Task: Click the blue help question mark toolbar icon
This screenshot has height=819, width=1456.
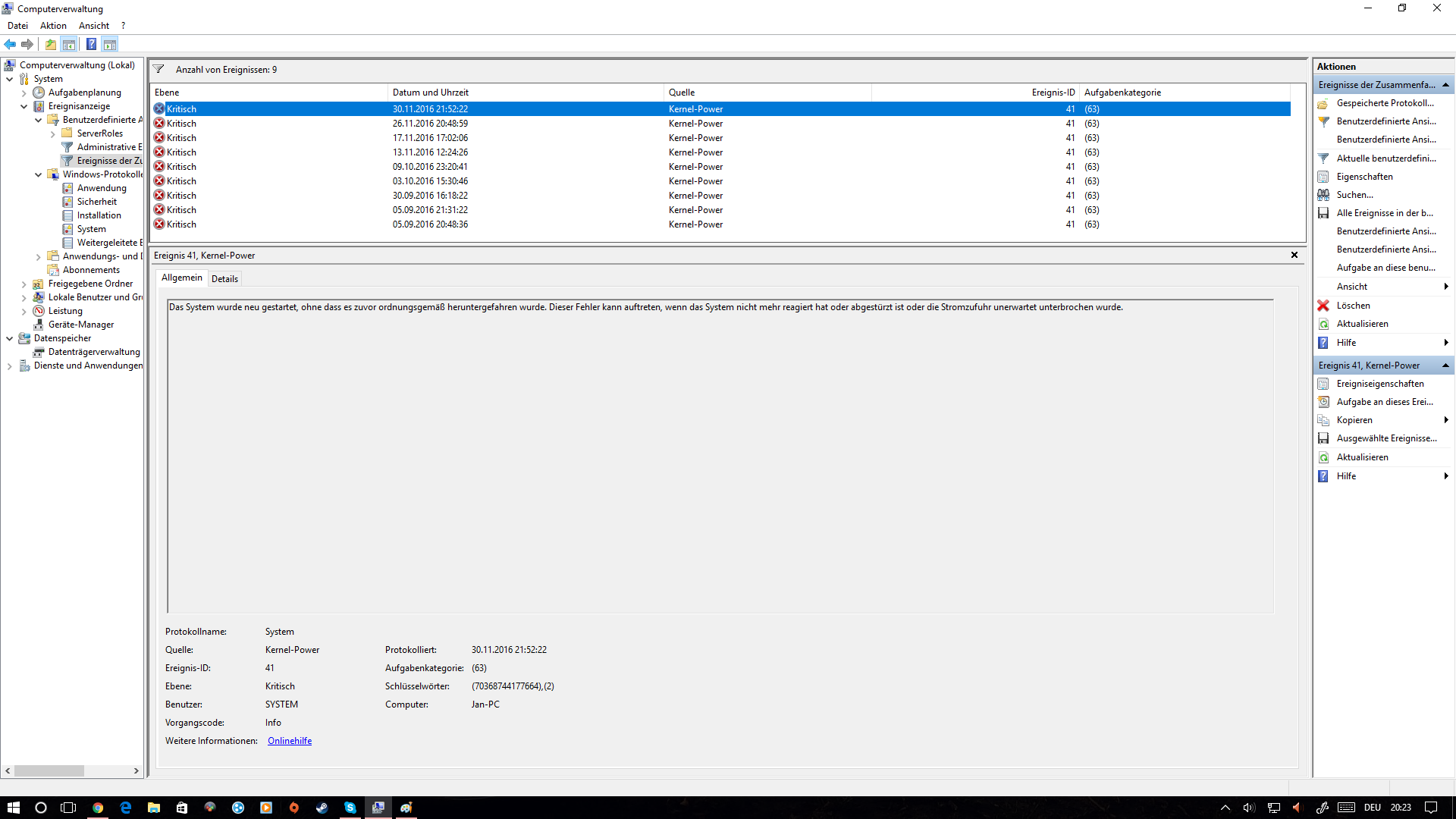Action: click(x=91, y=44)
